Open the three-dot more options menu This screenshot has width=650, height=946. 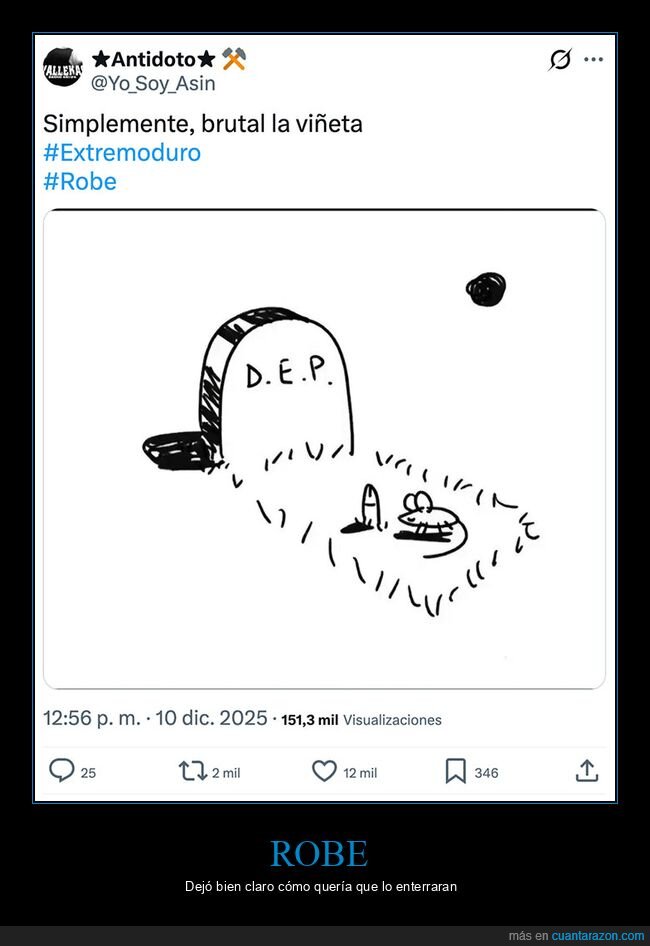[594, 60]
